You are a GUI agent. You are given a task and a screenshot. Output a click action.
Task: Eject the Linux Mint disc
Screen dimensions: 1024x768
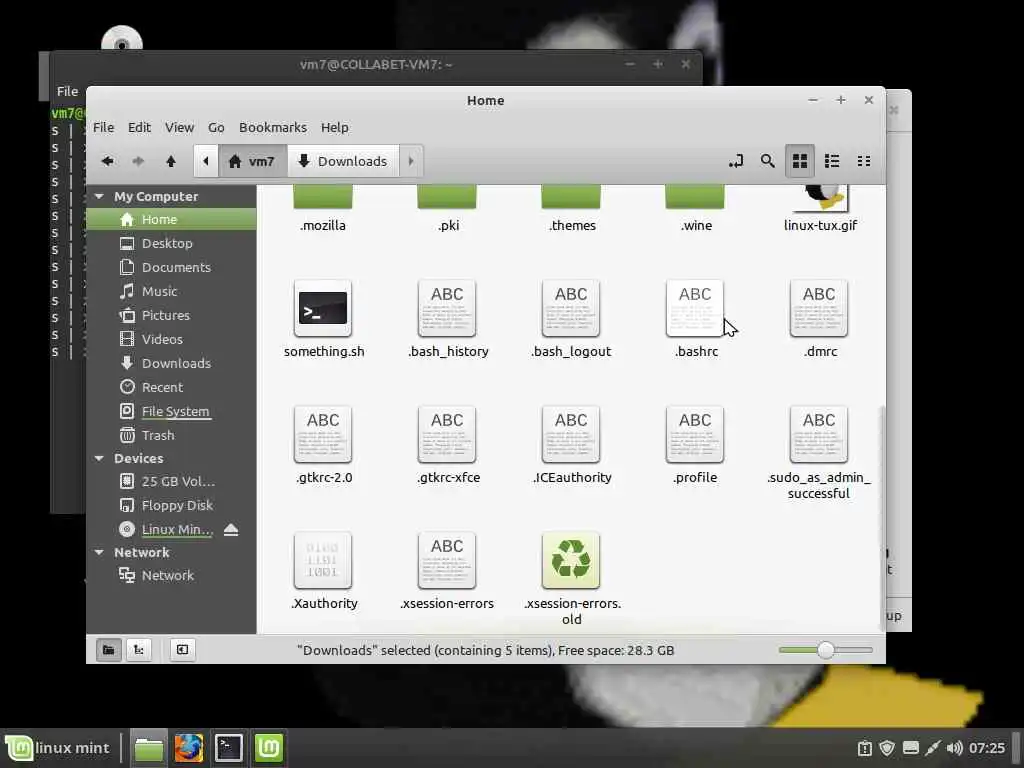click(231, 530)
